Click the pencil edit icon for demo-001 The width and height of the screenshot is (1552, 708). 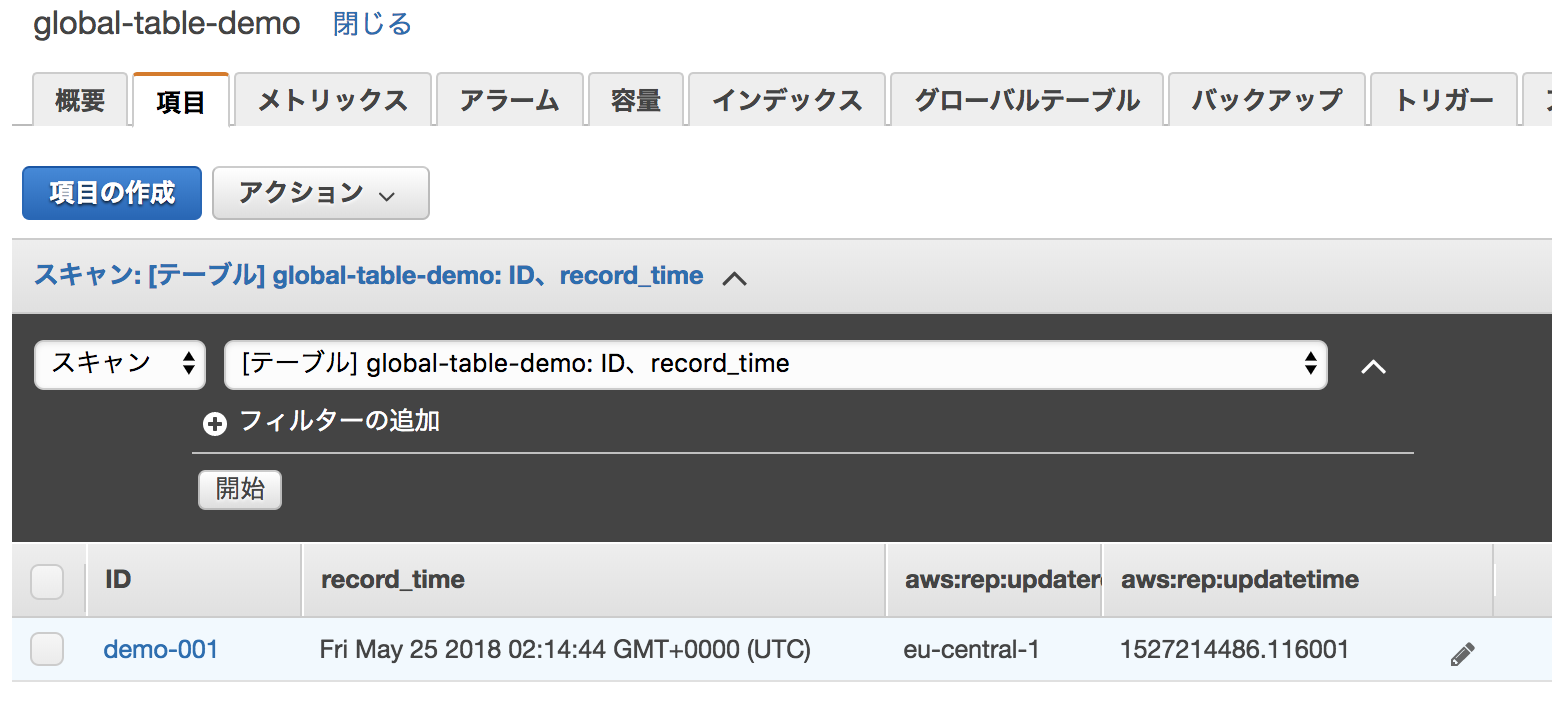tap(1462, 655)
